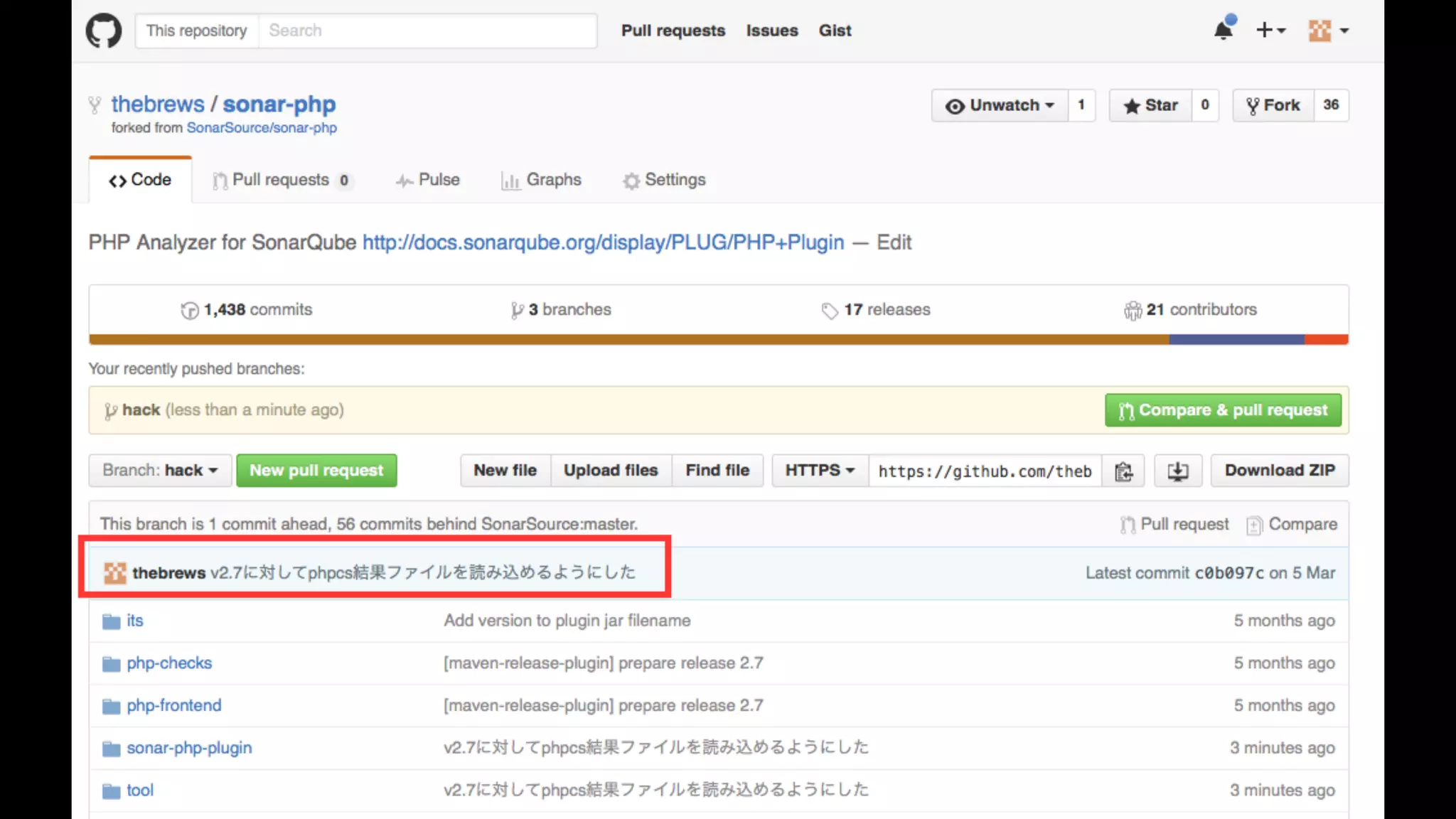Open Gist in top navigation
The width and height of the screenshot is (1456, 819).
click(835, 31)
